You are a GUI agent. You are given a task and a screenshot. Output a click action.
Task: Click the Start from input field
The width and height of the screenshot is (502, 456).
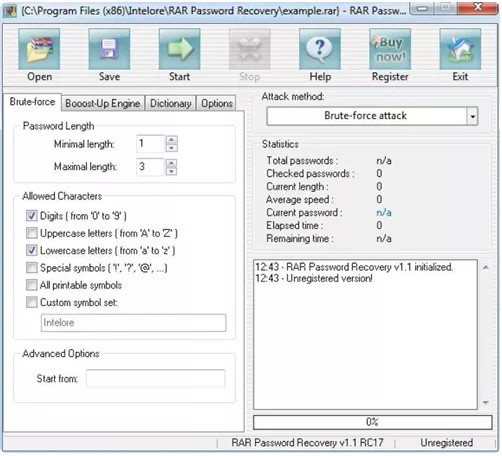(x=155, y=378)
